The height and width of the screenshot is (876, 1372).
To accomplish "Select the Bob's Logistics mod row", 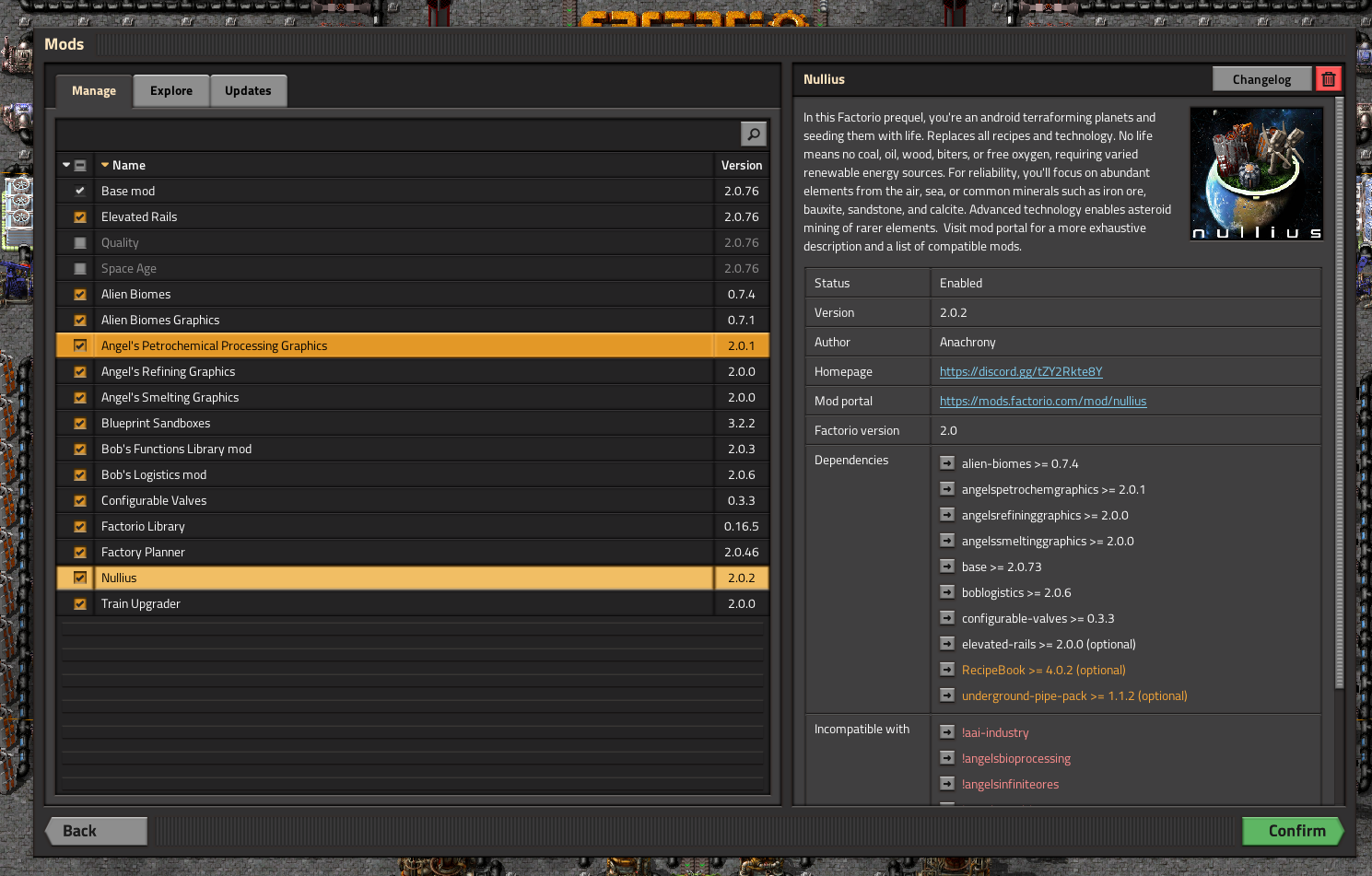I will [413, 475].
